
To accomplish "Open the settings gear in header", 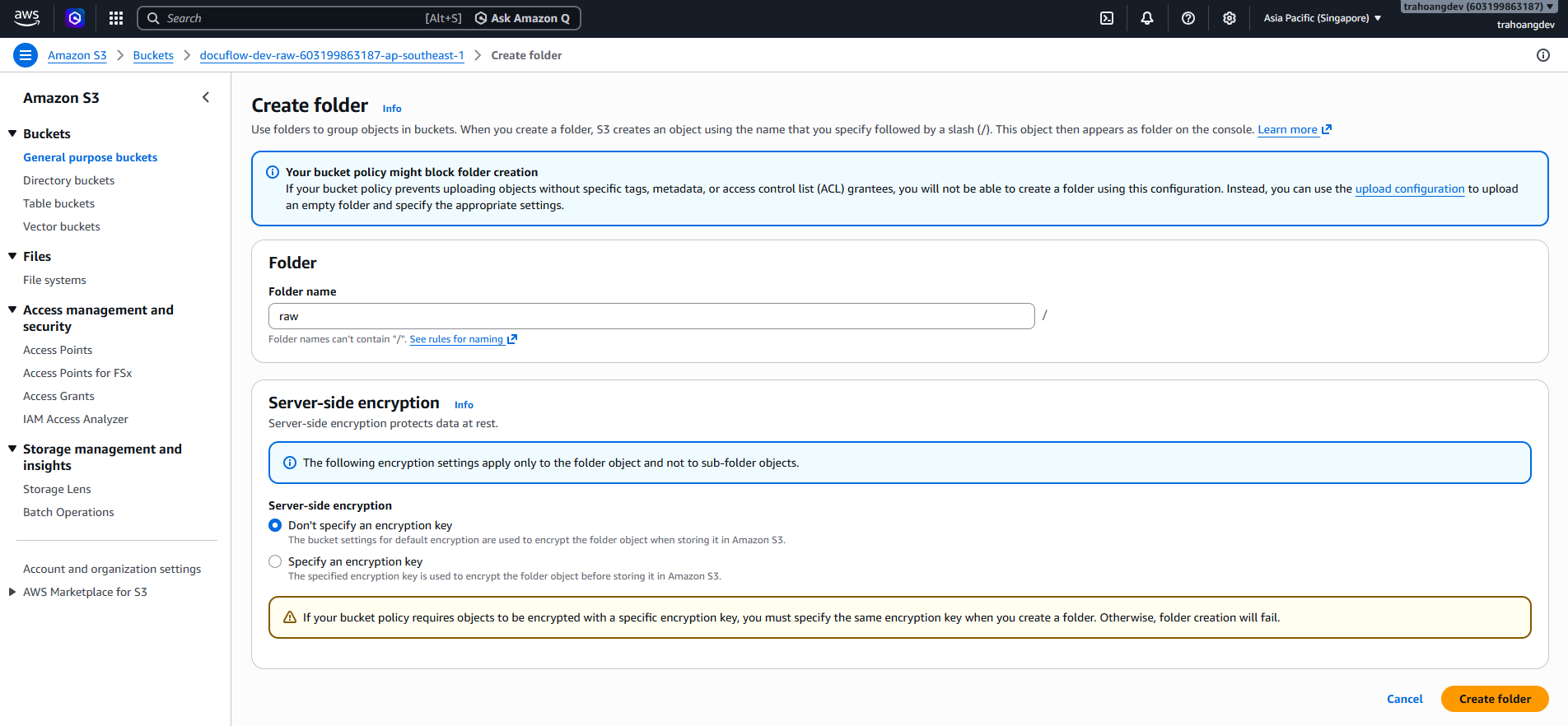I will pyautogui.click(x=1230, y=18).
